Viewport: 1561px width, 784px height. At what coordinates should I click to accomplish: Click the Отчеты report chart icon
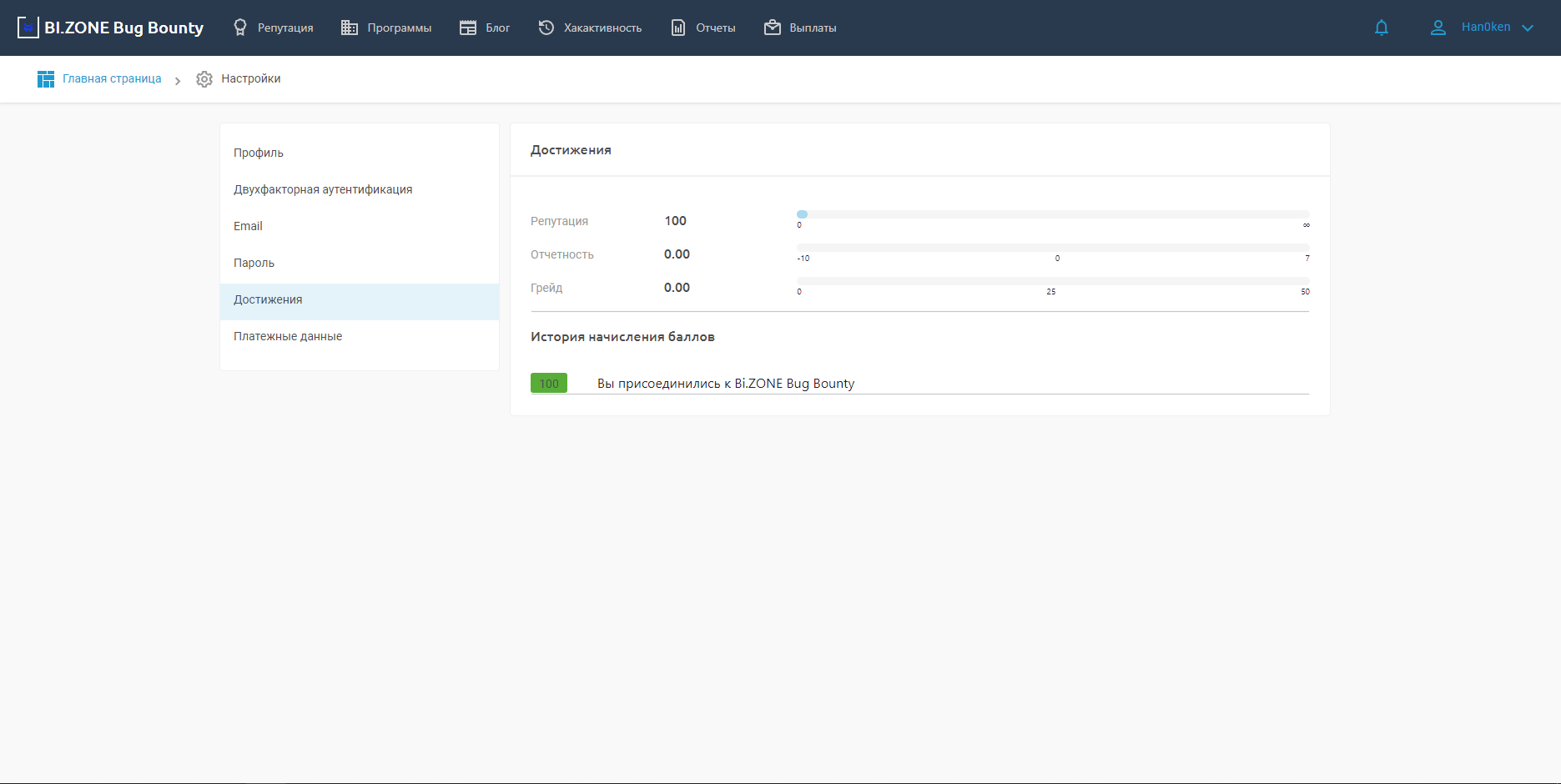tap(678, 28)
